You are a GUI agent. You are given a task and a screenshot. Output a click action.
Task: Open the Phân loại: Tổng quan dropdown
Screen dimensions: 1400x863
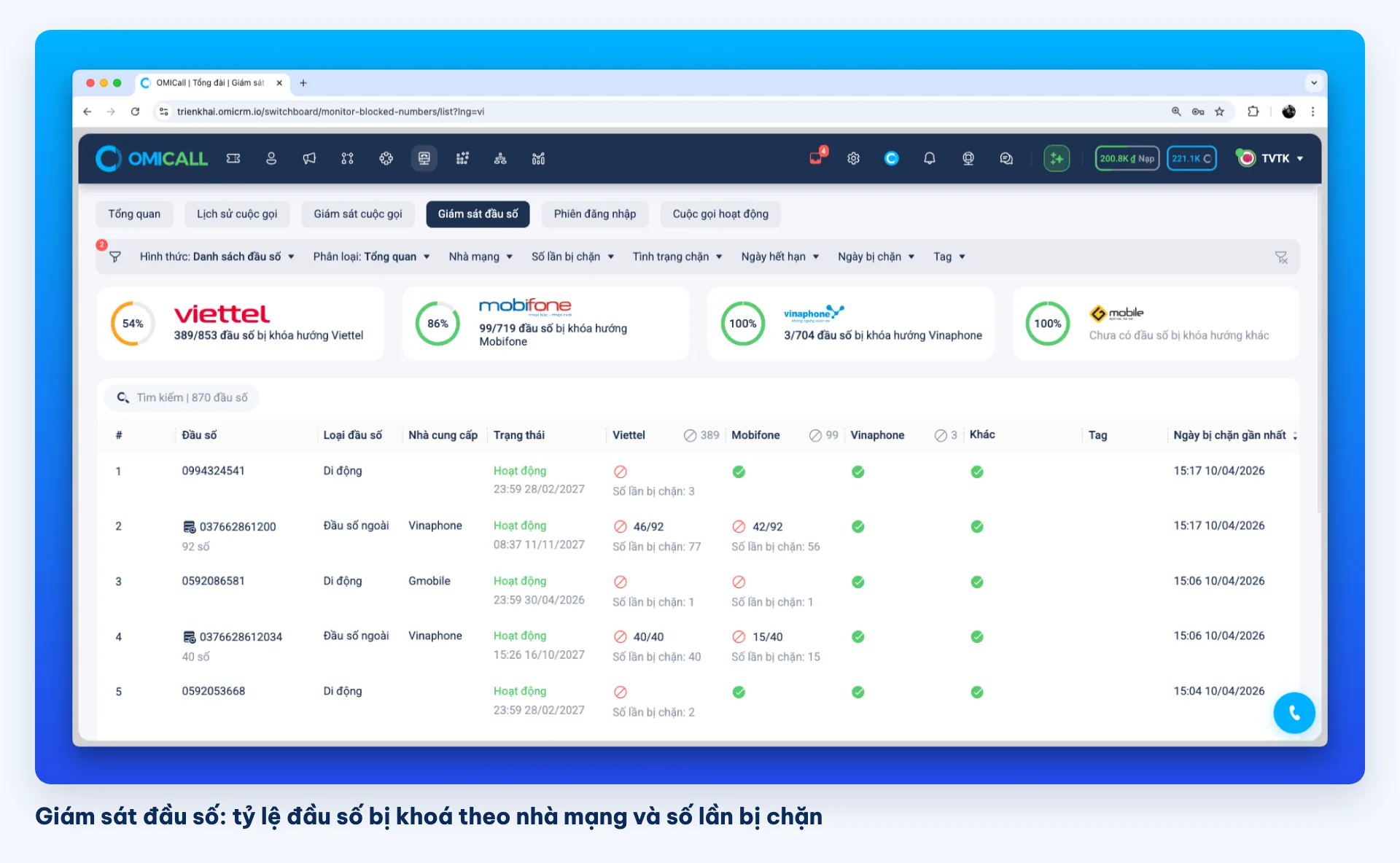[371, 257]
